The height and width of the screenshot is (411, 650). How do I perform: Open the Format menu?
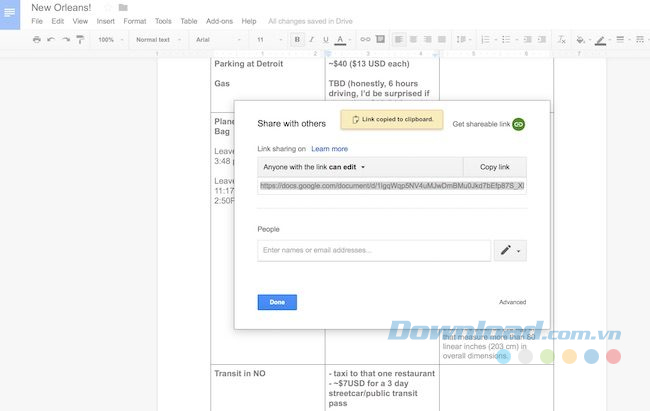(135, 21)
